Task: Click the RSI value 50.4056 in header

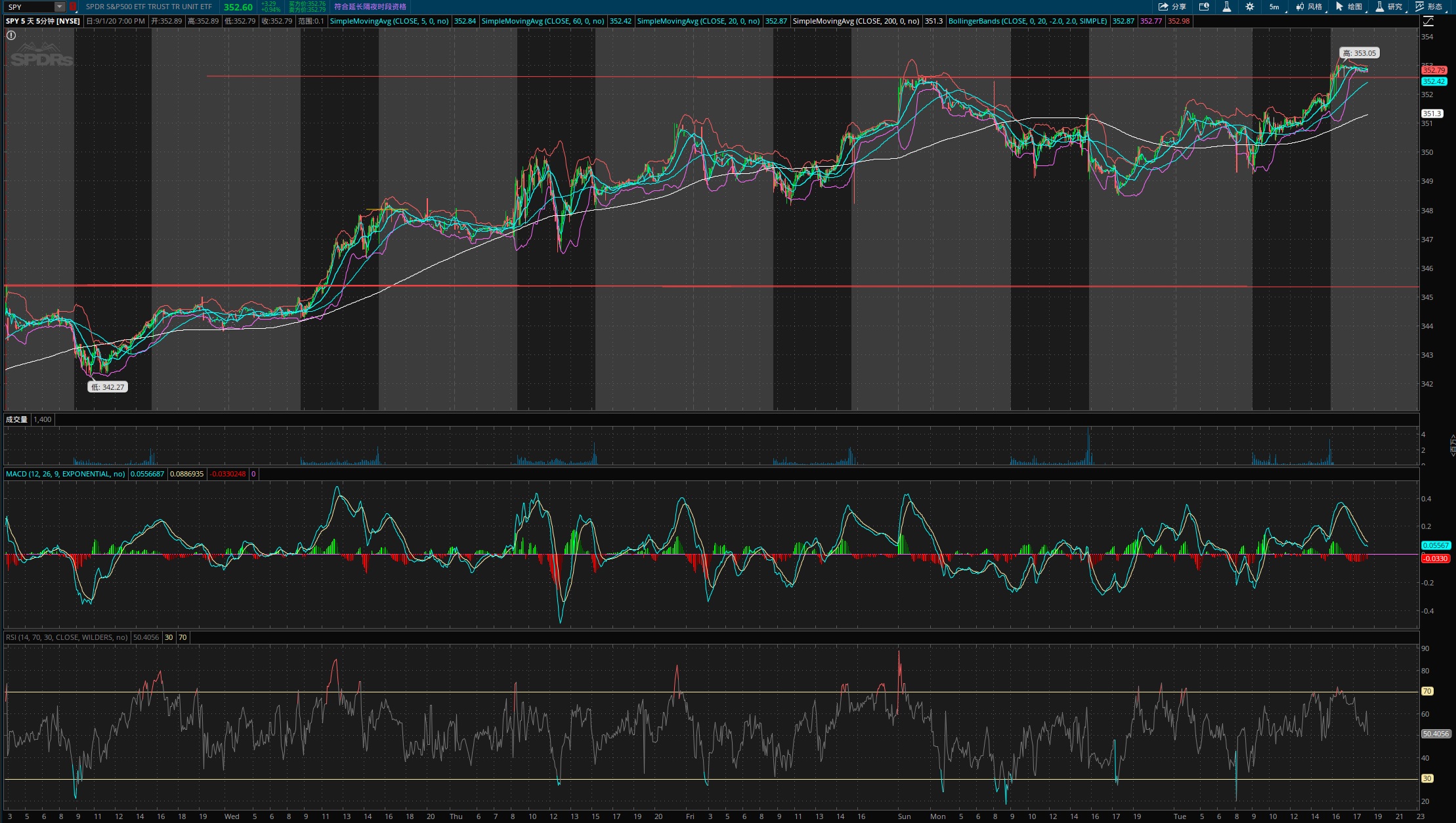Action: [x=146, y=637]
